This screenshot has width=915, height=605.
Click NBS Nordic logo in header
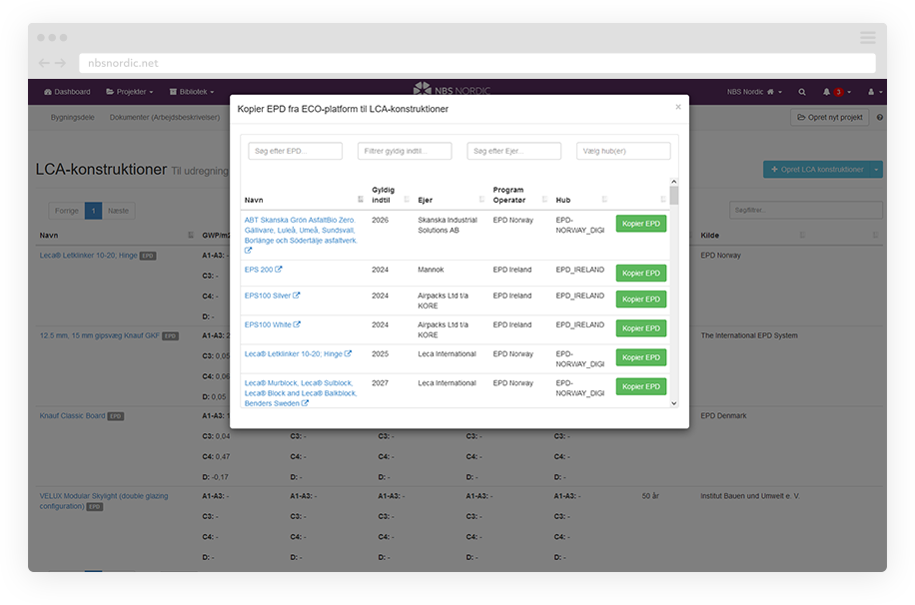[452, 89]
